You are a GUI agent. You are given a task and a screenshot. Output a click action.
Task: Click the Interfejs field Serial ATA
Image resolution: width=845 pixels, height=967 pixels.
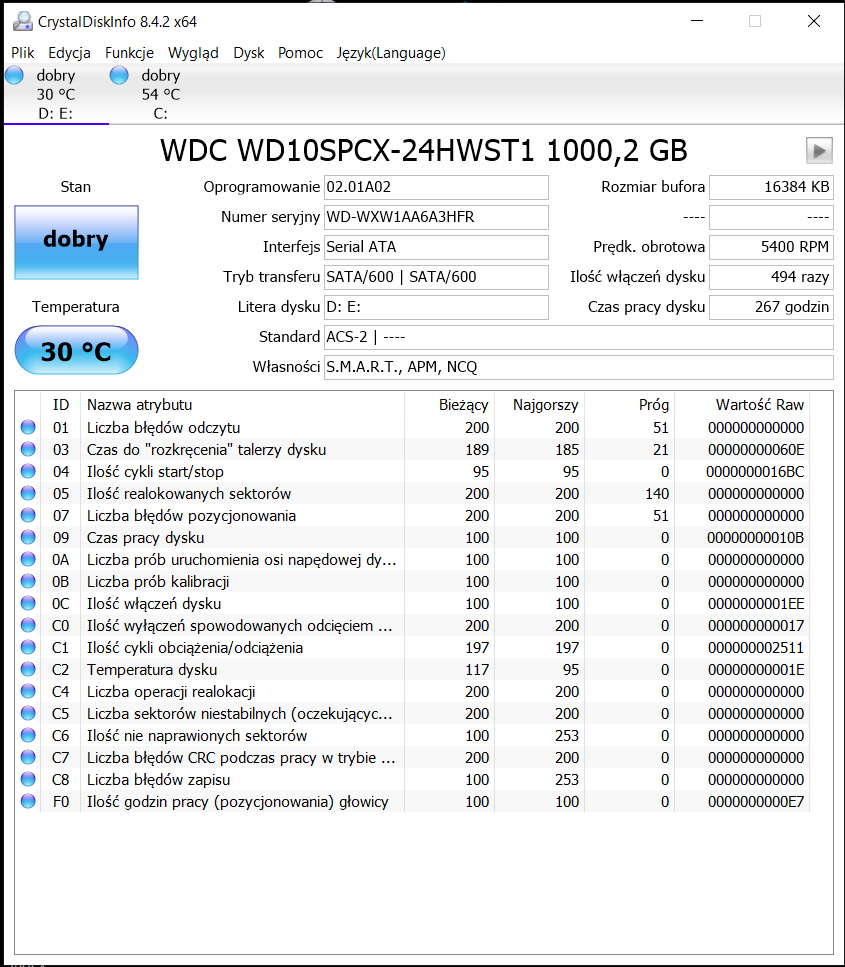coord(436,247)
